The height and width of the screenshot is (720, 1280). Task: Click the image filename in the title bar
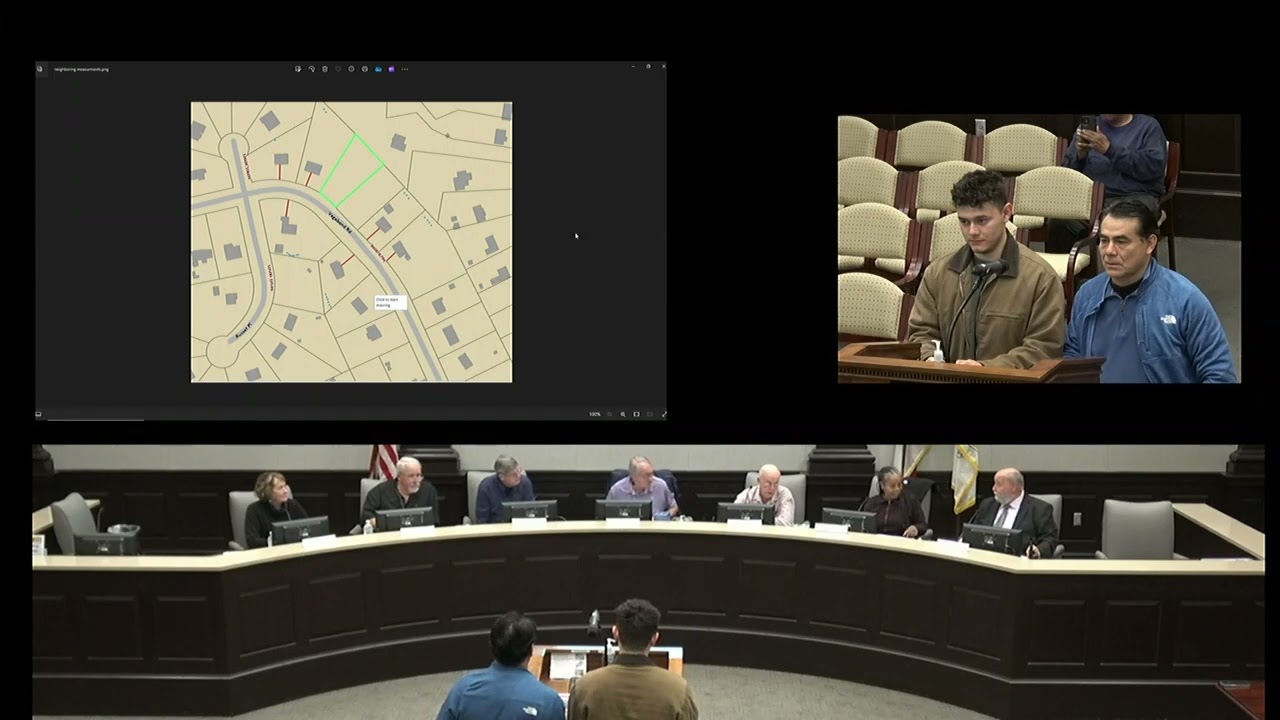click(x=81, y=69)
